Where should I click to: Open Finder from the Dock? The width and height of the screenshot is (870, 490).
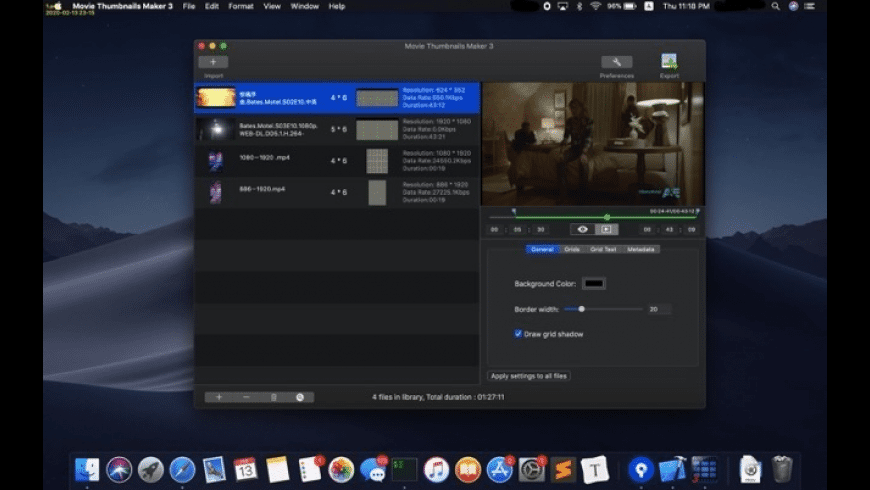87,469
